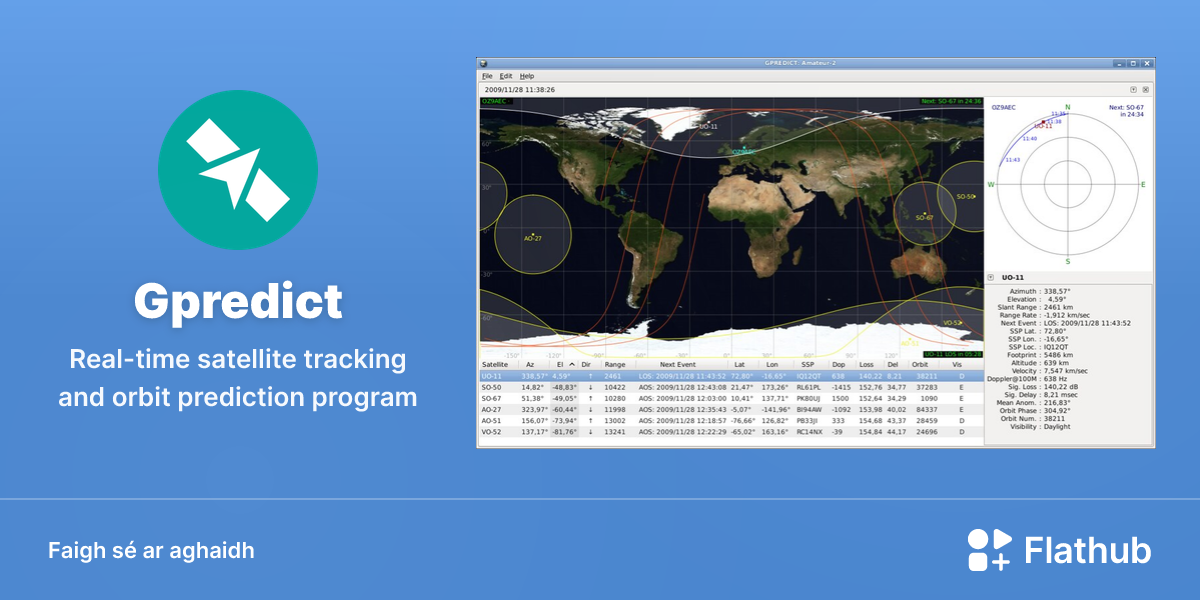
Task: Click the 'Faigh sé ar aghaidh' text
Action: click(151, 551)
